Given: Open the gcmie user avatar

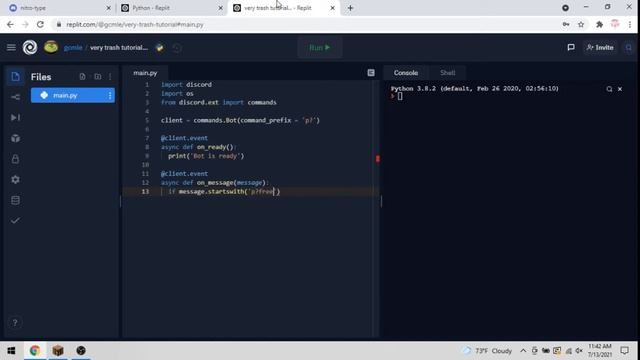Looking at the screenshot, I should coord(51,47).
